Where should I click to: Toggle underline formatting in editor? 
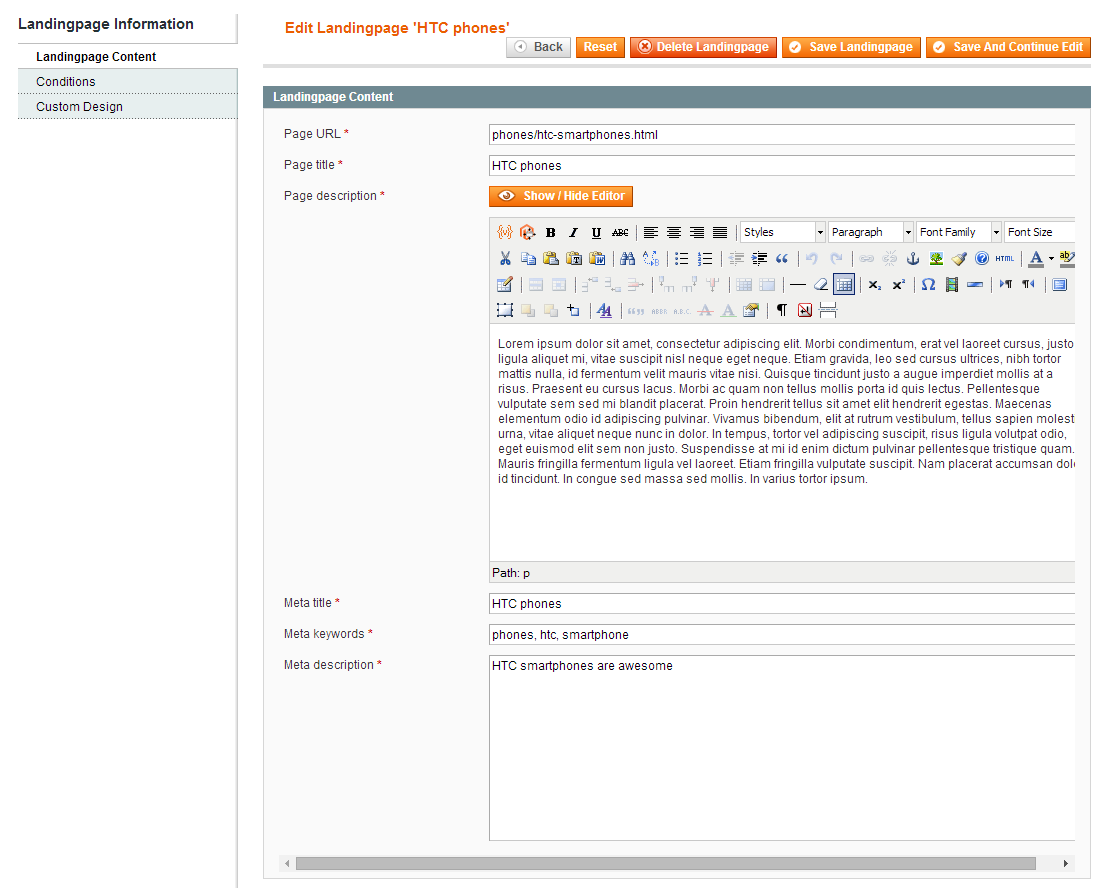point(596,232)
